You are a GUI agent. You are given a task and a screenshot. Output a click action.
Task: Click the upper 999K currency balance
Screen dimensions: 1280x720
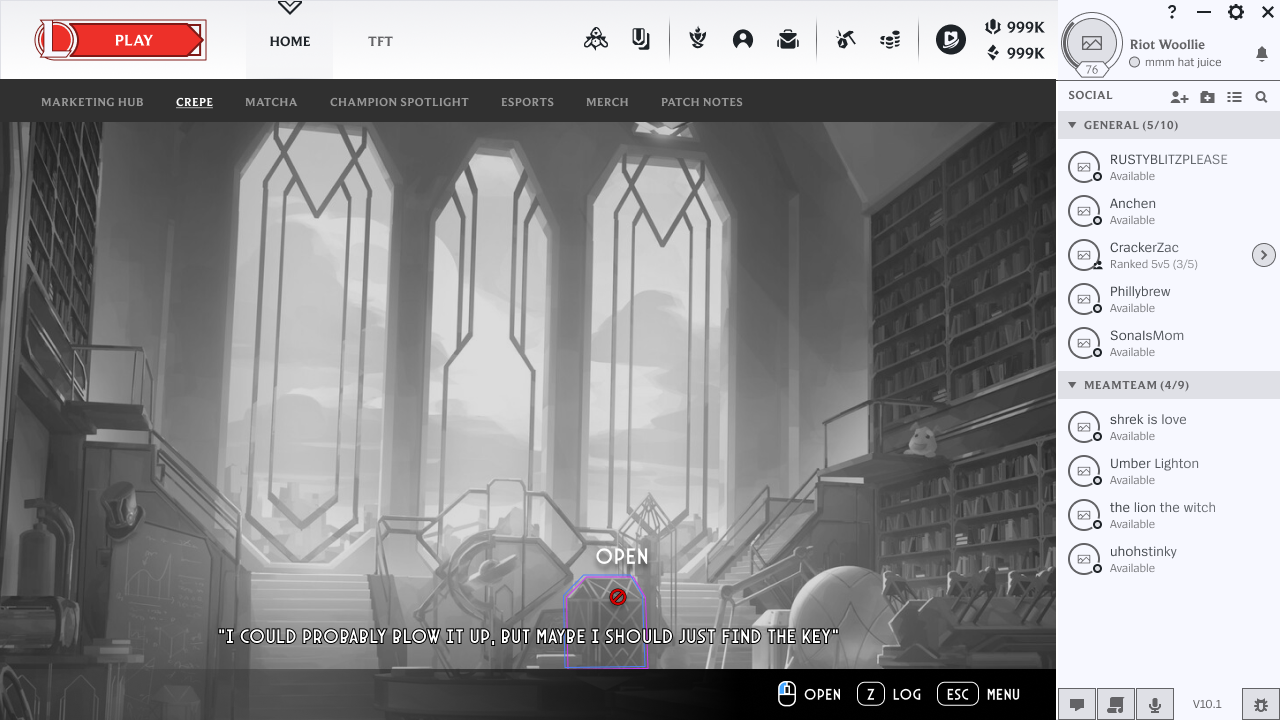coord(1014,27)
